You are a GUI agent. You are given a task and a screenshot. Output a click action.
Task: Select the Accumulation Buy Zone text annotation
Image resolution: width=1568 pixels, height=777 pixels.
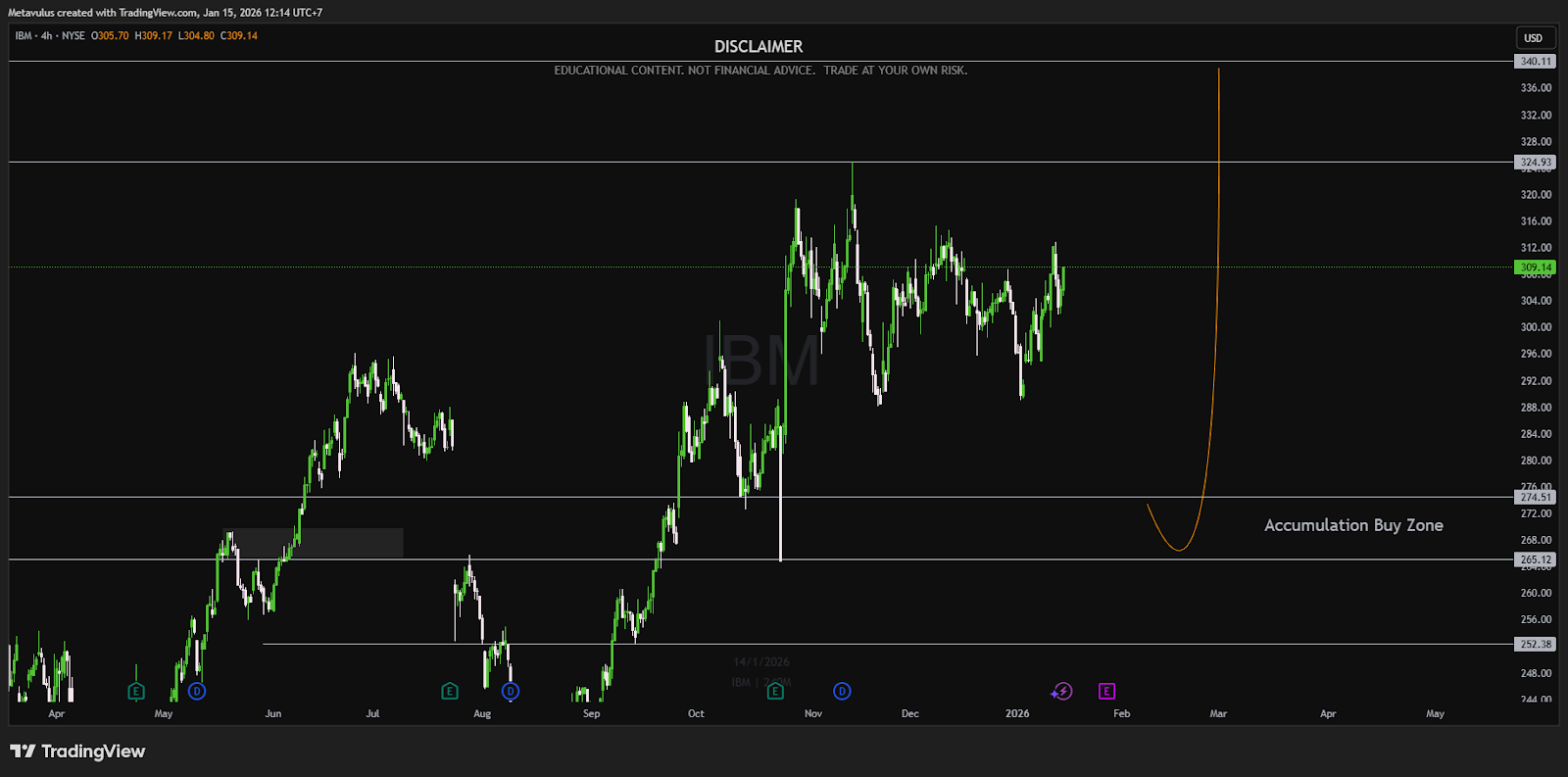tap(1353, 525)
